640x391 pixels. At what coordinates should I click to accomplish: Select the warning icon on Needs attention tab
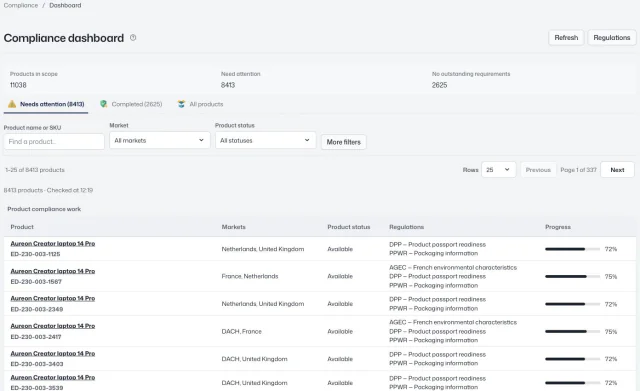12,104
